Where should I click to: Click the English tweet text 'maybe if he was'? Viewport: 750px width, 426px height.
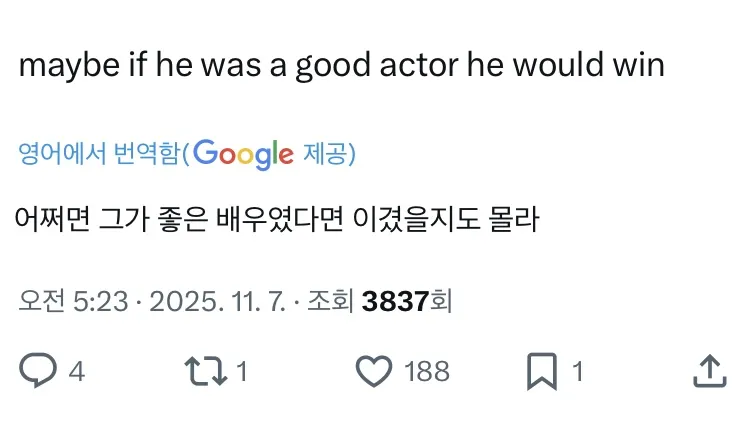pos(130,66)
